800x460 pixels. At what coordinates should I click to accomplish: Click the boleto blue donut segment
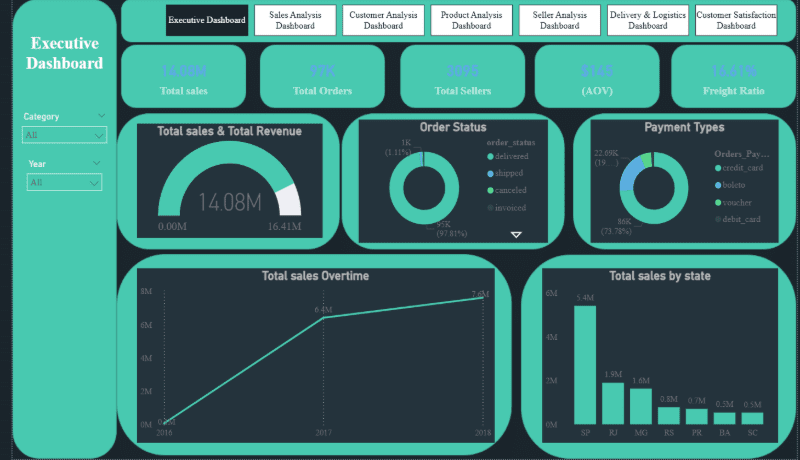(x=631, y=173)
